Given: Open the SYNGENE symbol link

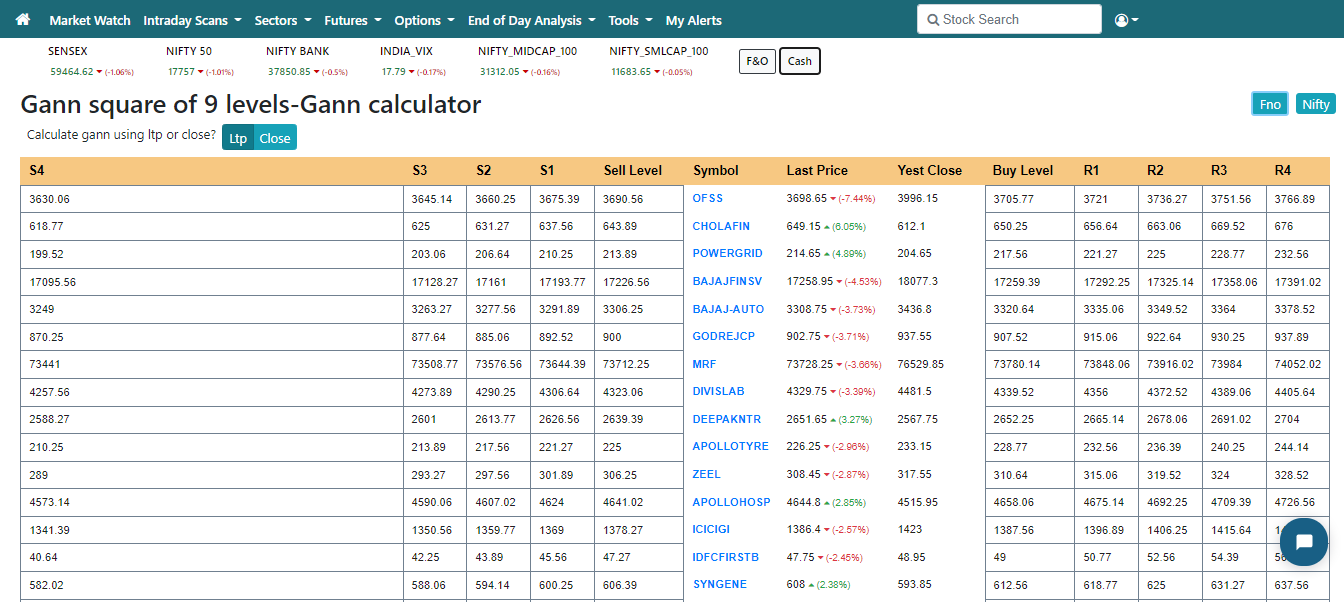Looking at the screenshot, I should click(x=719, y=584).
